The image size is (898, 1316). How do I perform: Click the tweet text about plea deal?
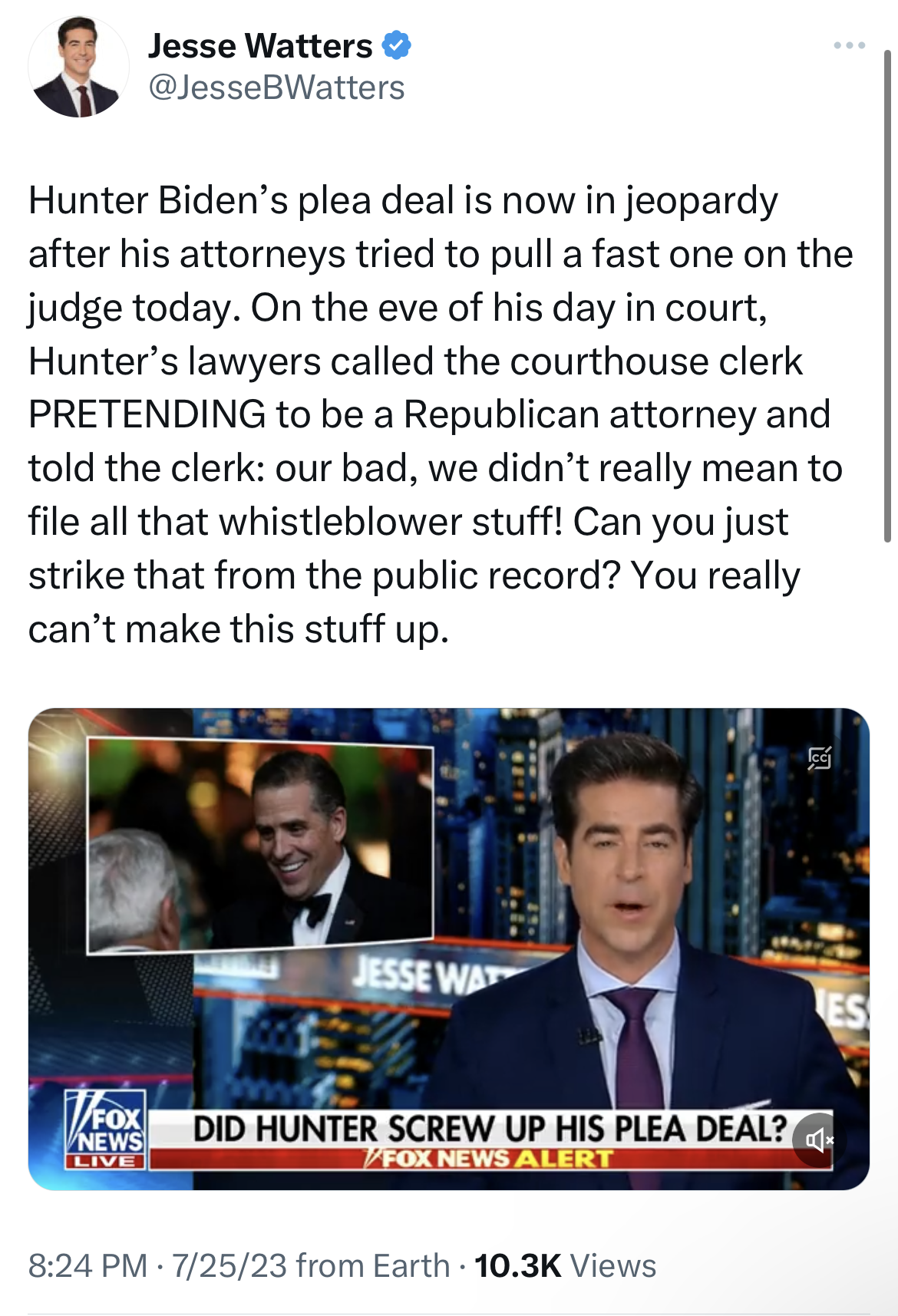point(440,414)
